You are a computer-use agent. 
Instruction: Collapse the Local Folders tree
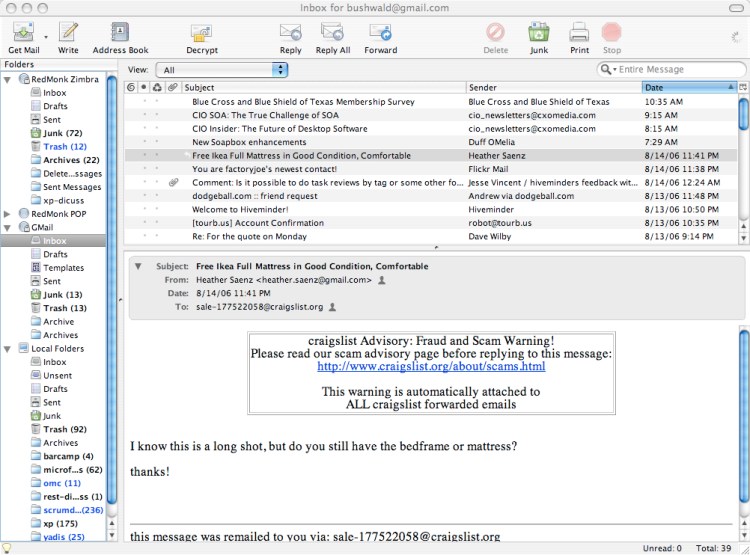click(7, 349)
